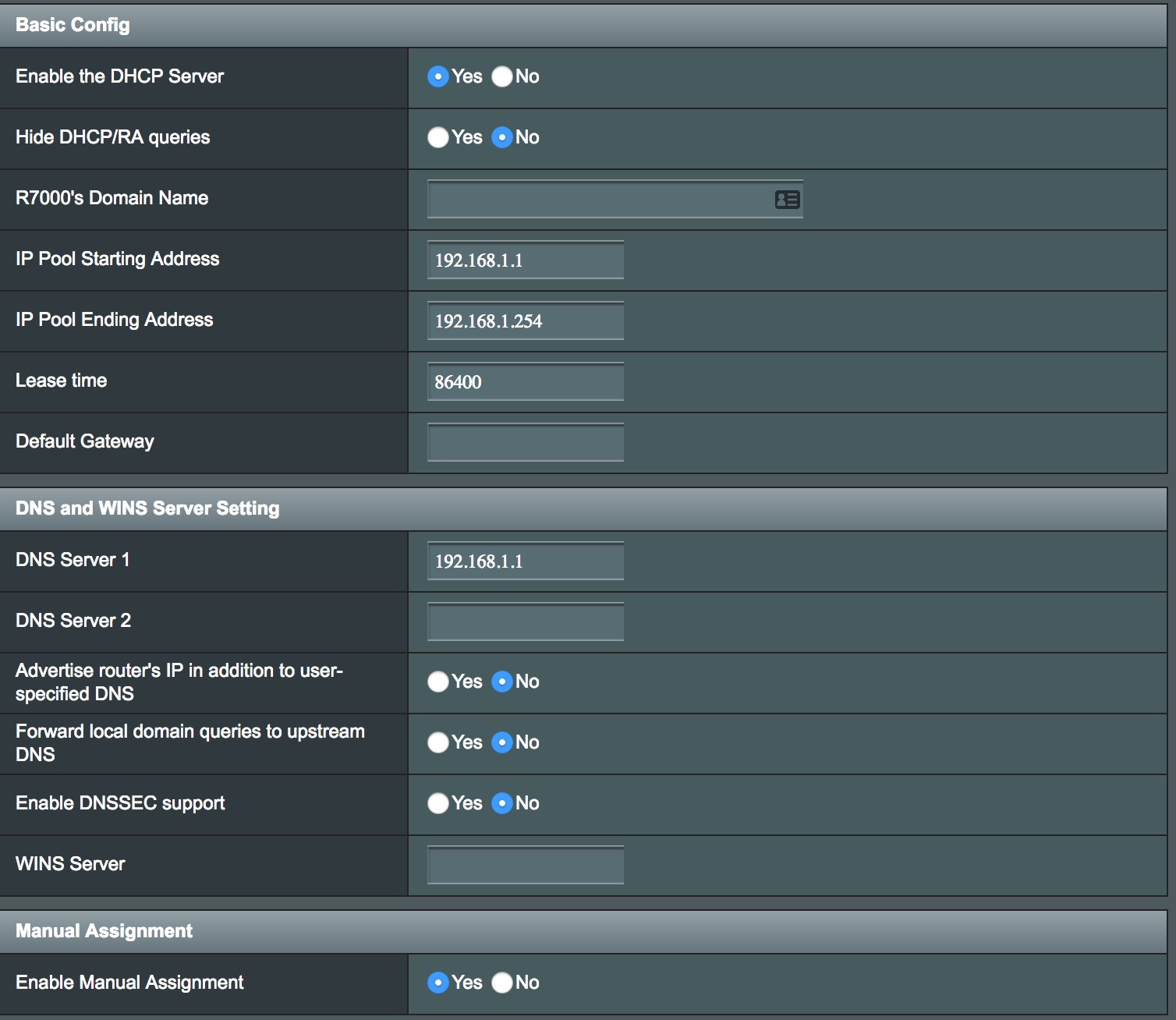Click the WINS Server input field

click(525, 866)
